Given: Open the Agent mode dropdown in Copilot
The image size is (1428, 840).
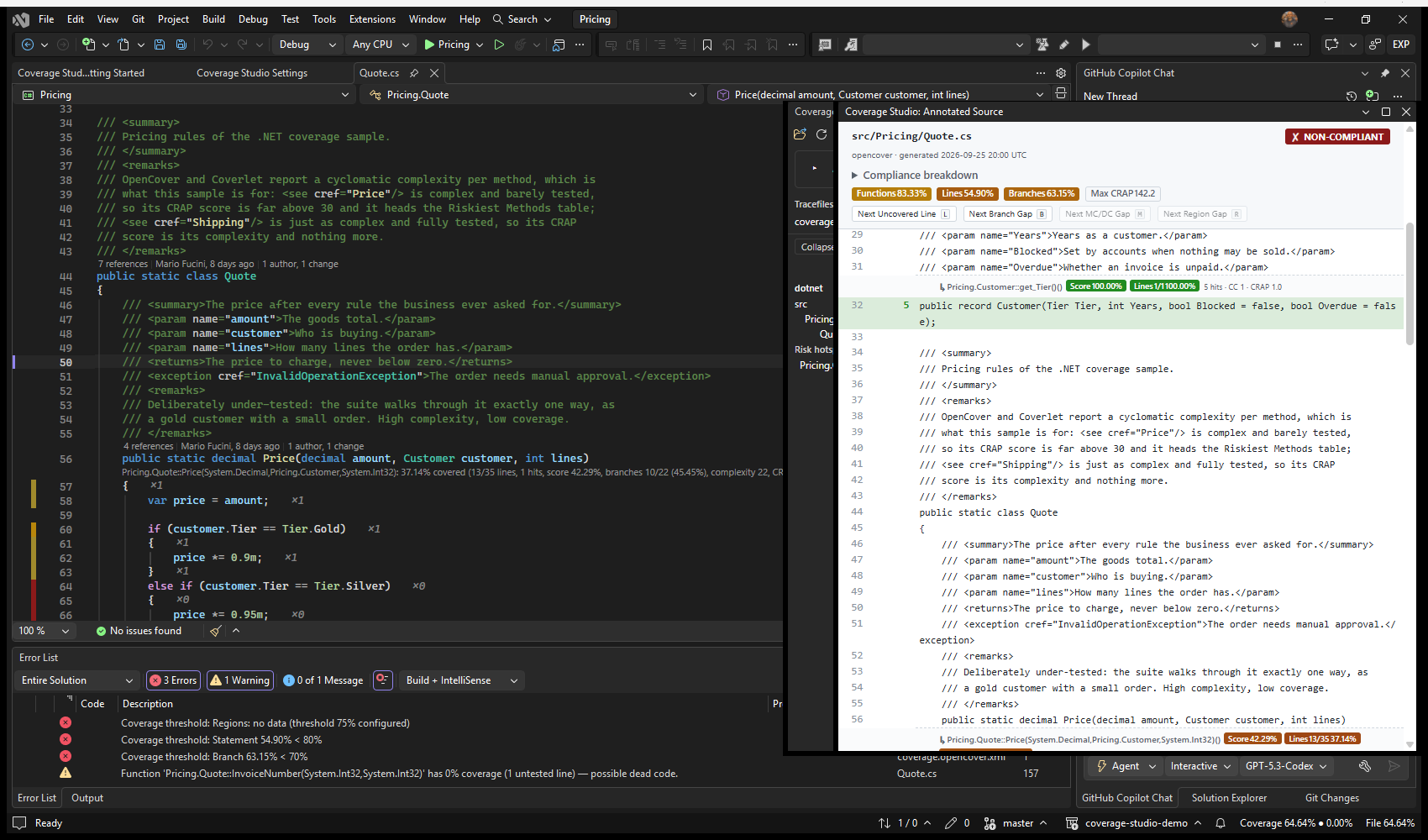Looking at the screenshot, I should [1126, 766].
